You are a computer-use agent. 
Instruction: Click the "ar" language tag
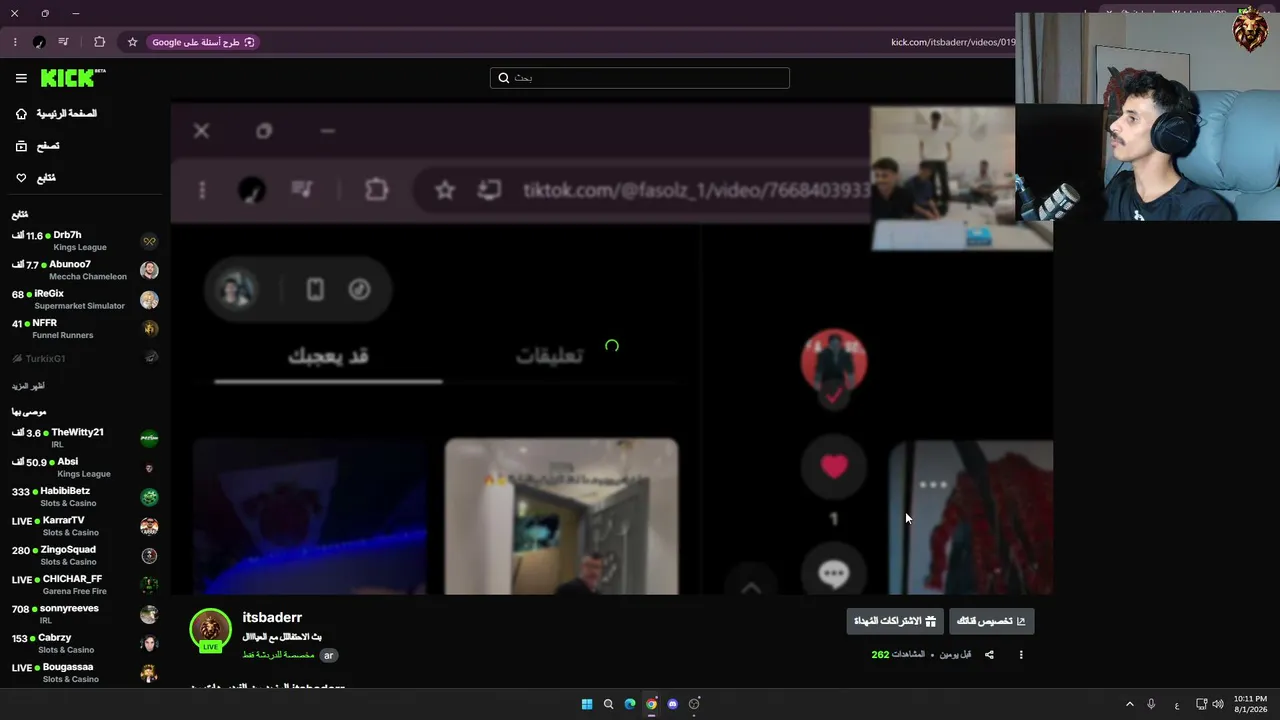pyautogui.click(x=328, y=656)
